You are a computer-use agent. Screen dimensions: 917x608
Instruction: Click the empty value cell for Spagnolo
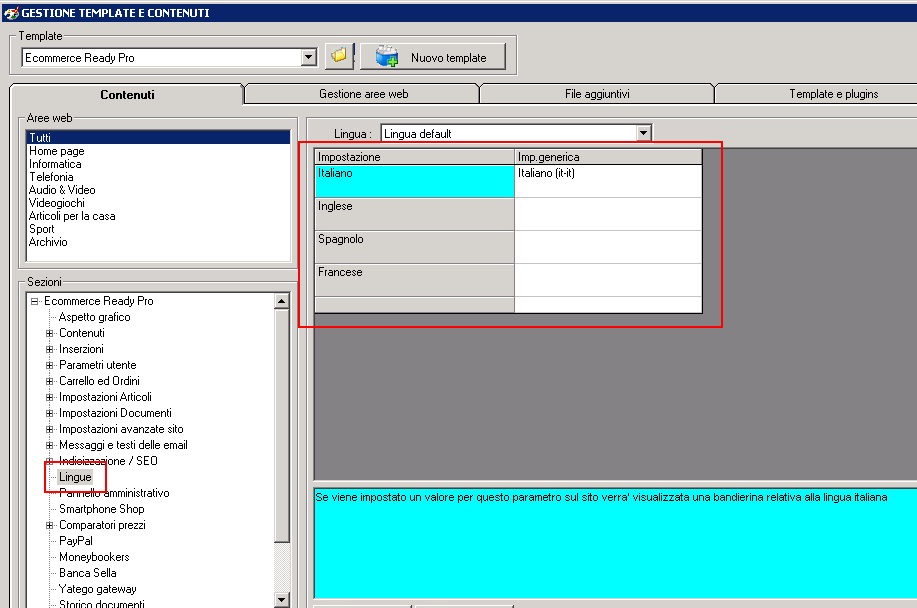pyautogui.click(x=608, y=247)
